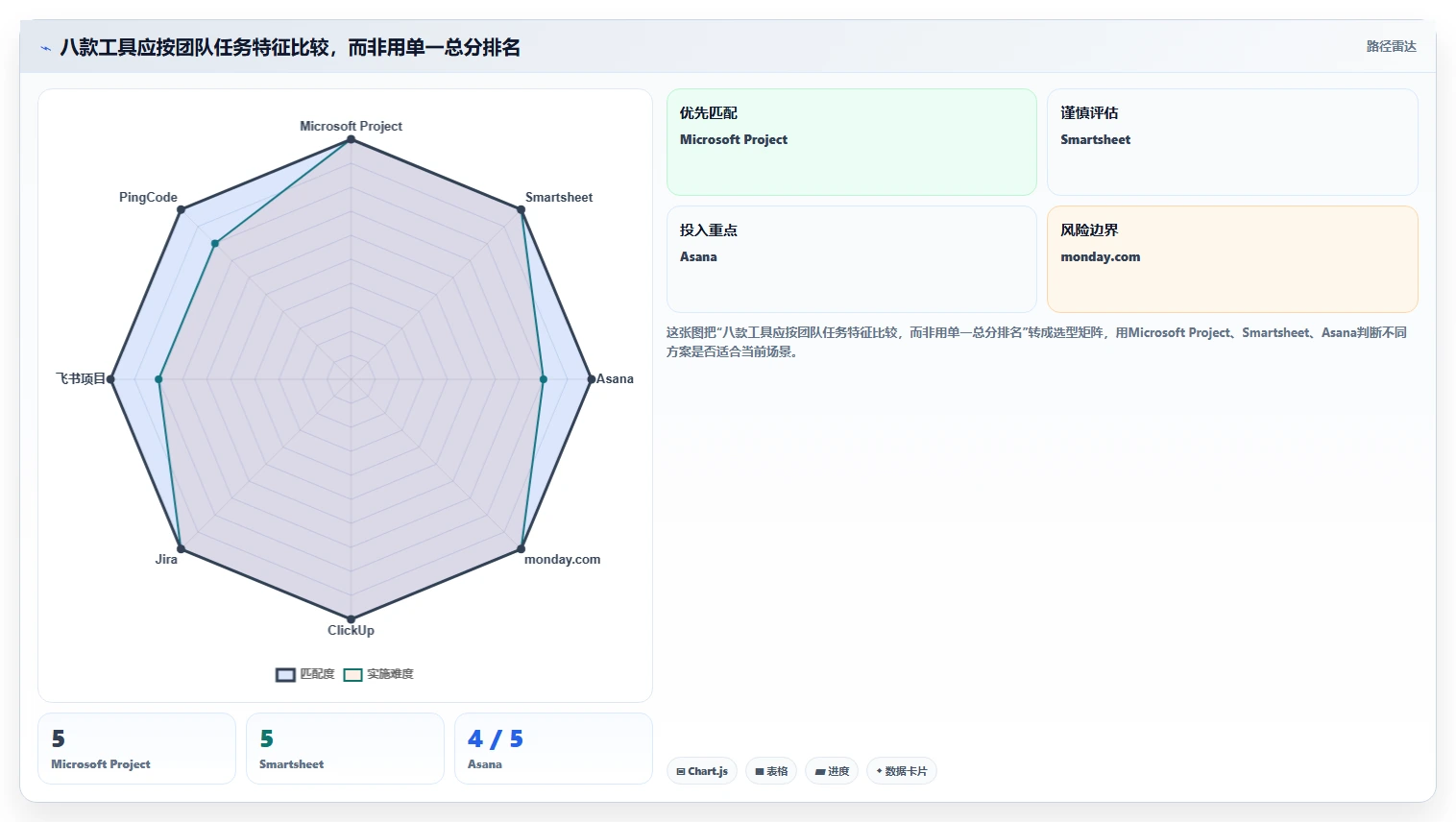Viewport: 1456px width, 822px height.
Task: Open the 投入重点 Asana card
Action: (x=852, y=259)
